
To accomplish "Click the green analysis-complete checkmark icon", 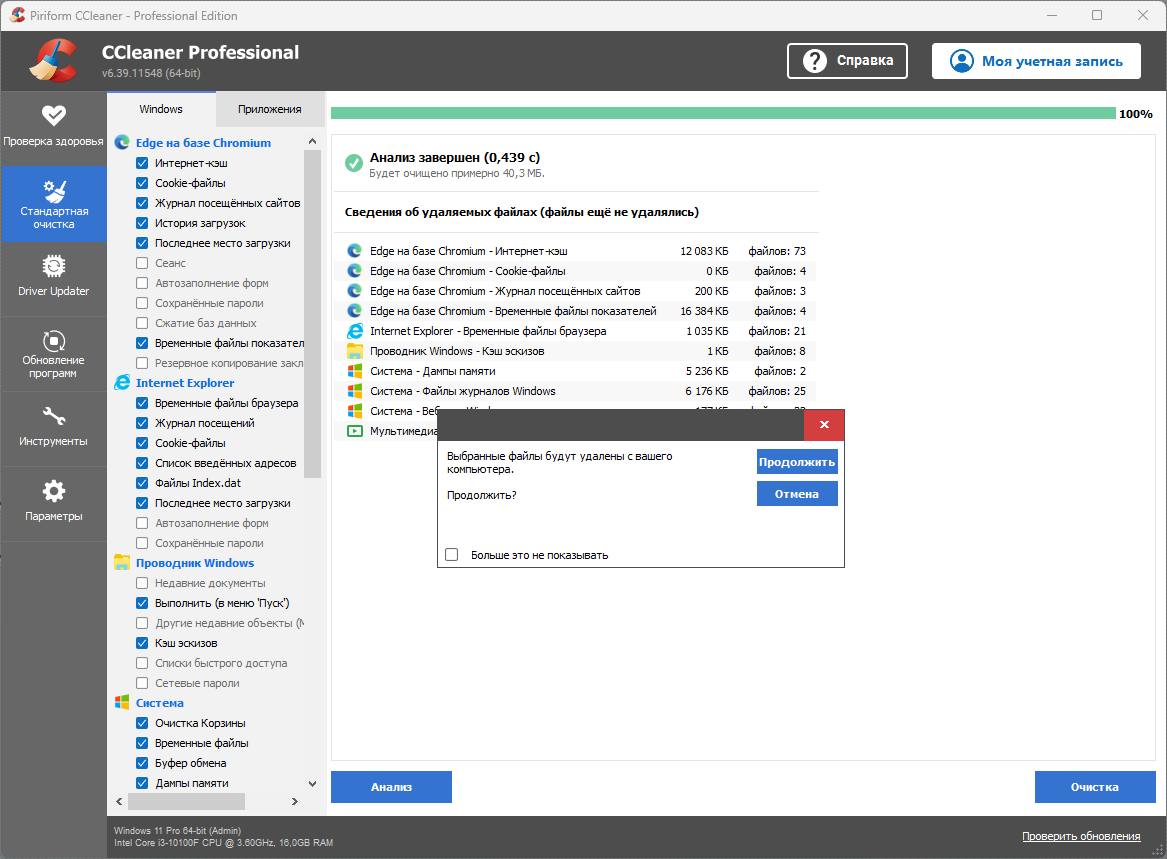I will (x=354, y=163).
